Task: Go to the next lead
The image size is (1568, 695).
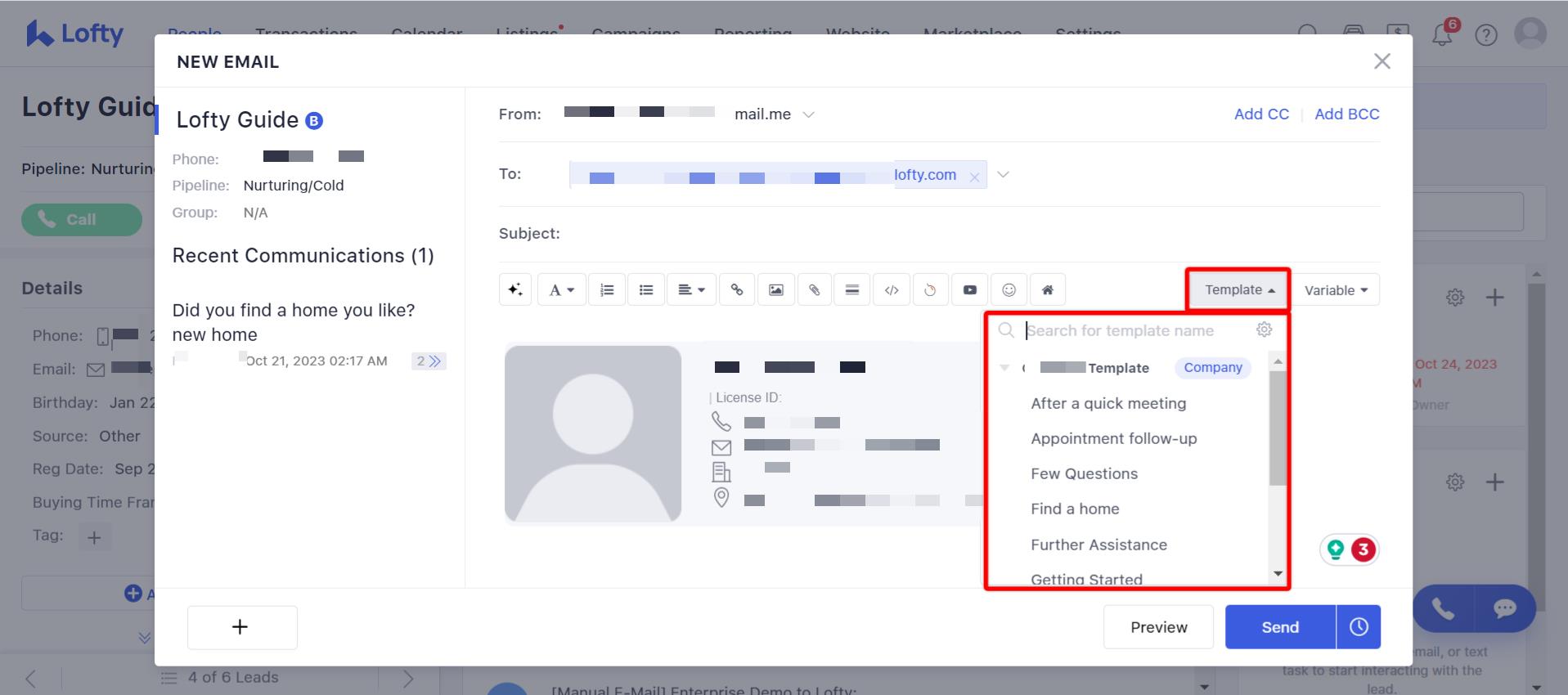Action: [x=408, y=678]
